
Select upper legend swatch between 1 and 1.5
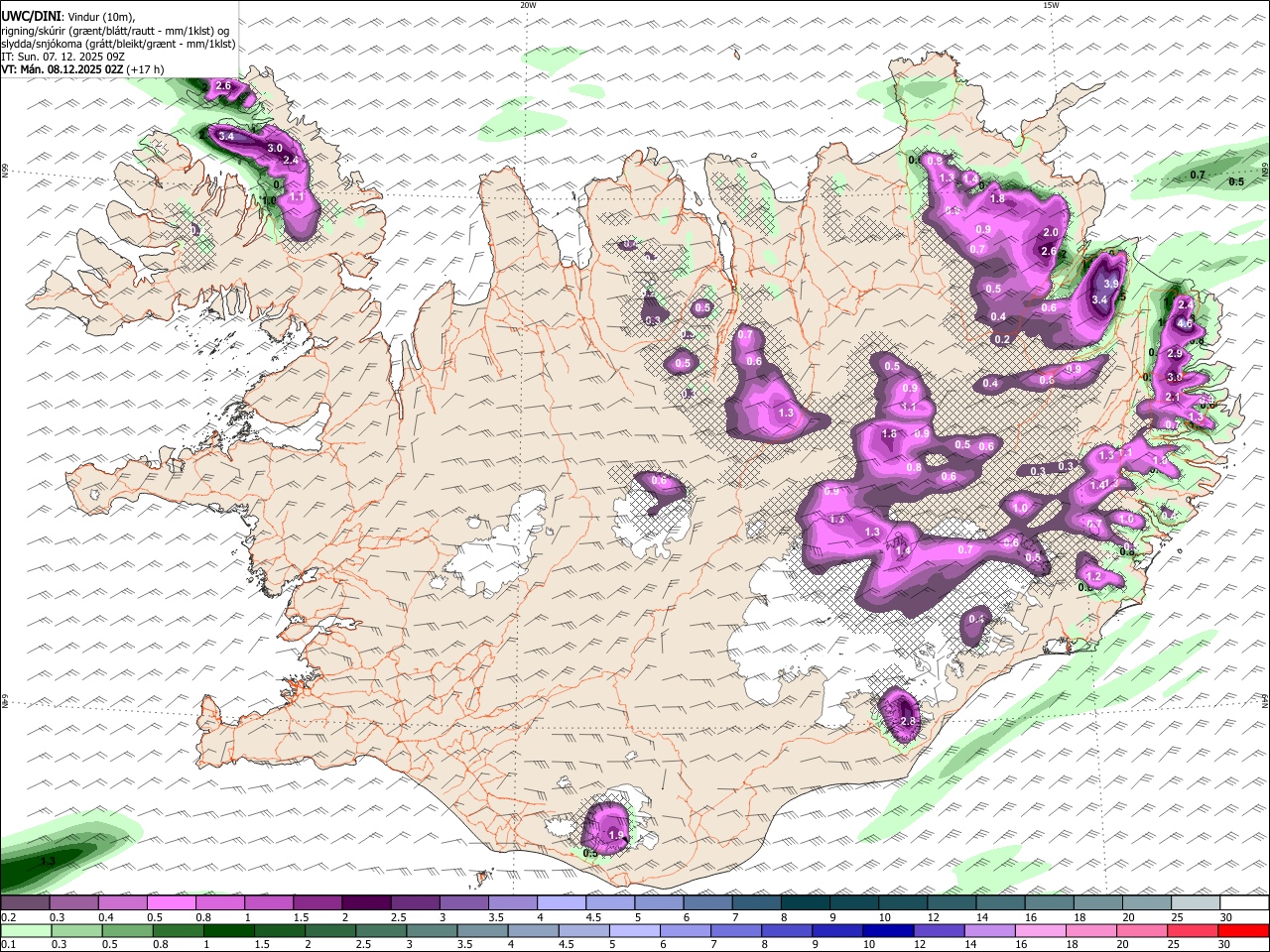tap(269, 902)
